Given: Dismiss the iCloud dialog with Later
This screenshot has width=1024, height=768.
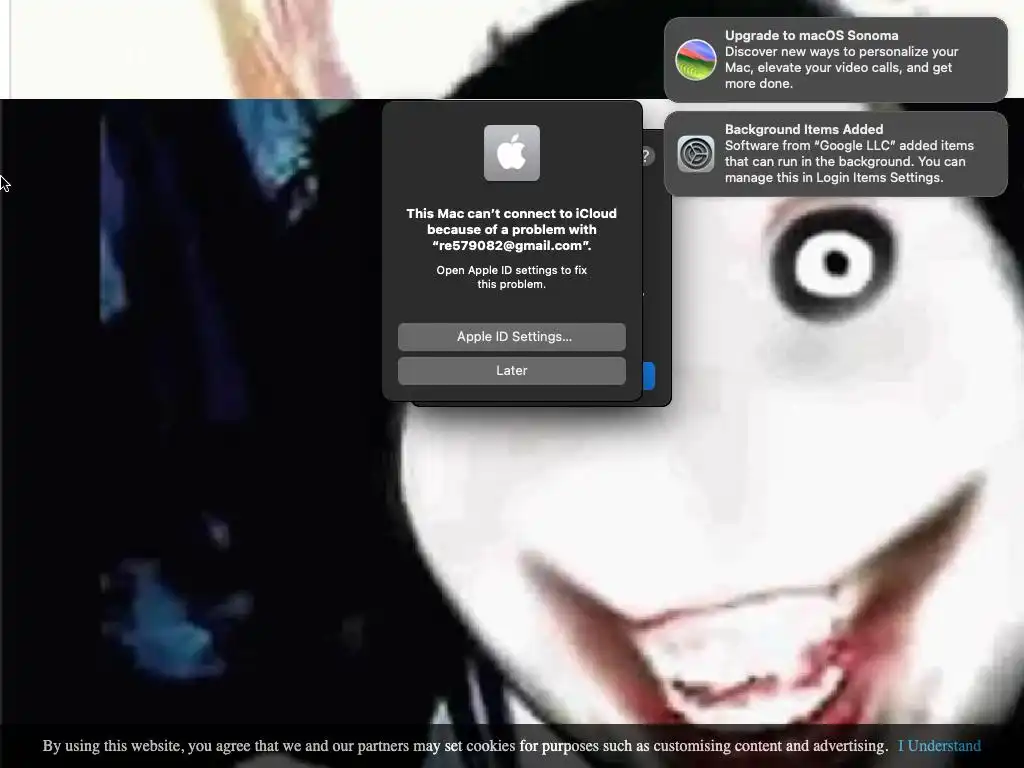Looking at the screenshot, I should point(511,371).
